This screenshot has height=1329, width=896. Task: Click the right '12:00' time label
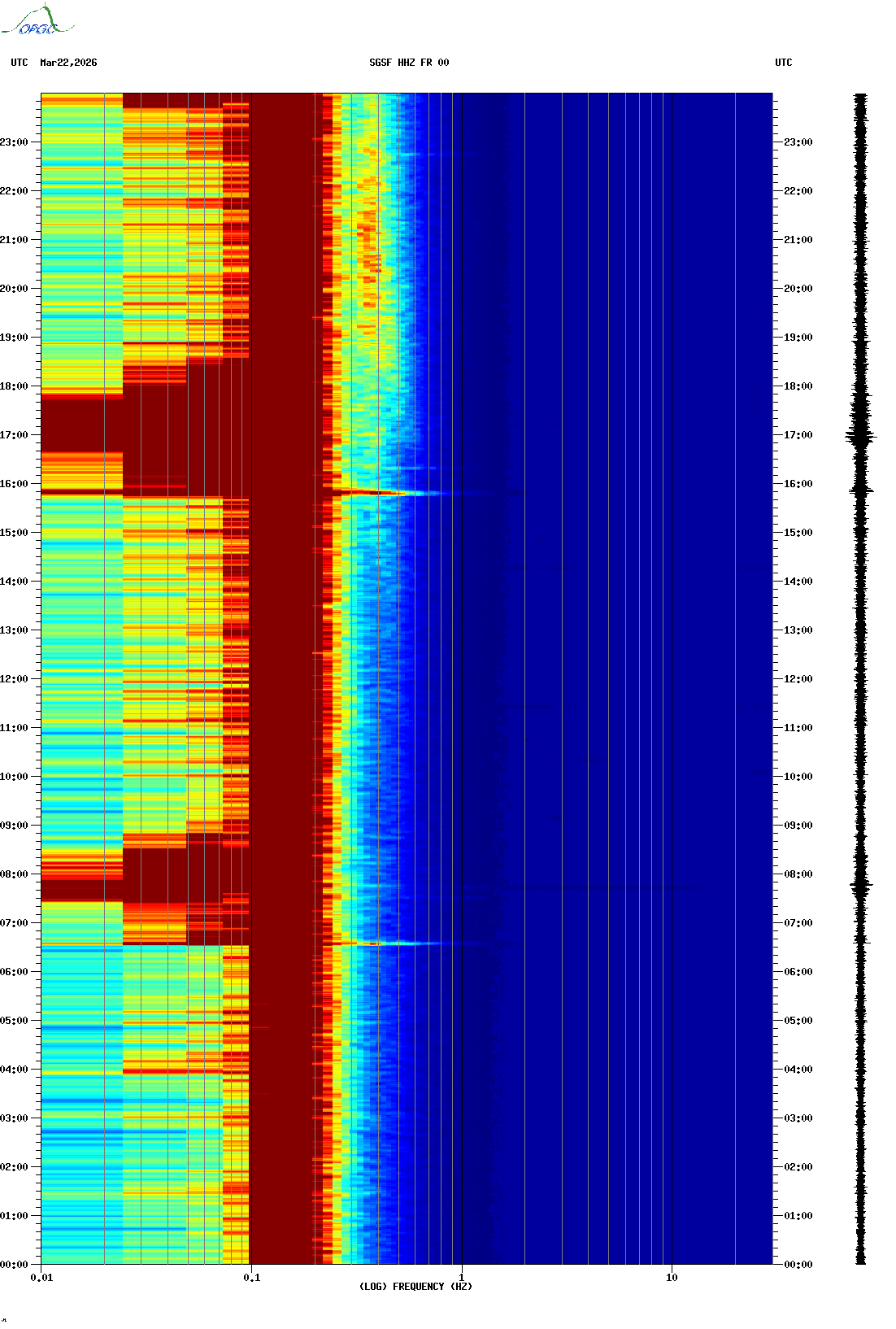point(798,679)
